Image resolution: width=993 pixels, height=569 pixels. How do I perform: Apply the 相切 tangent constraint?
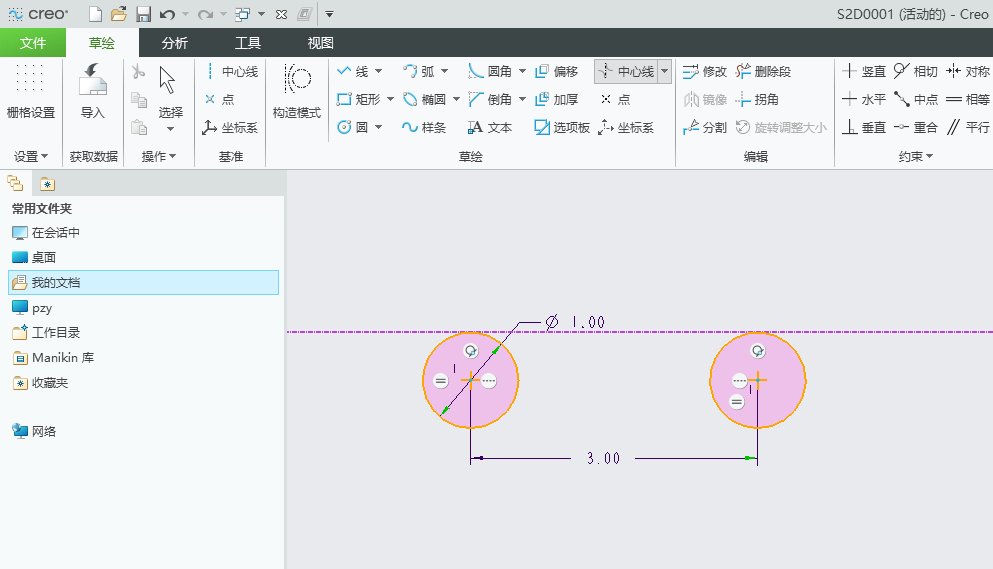916,72
